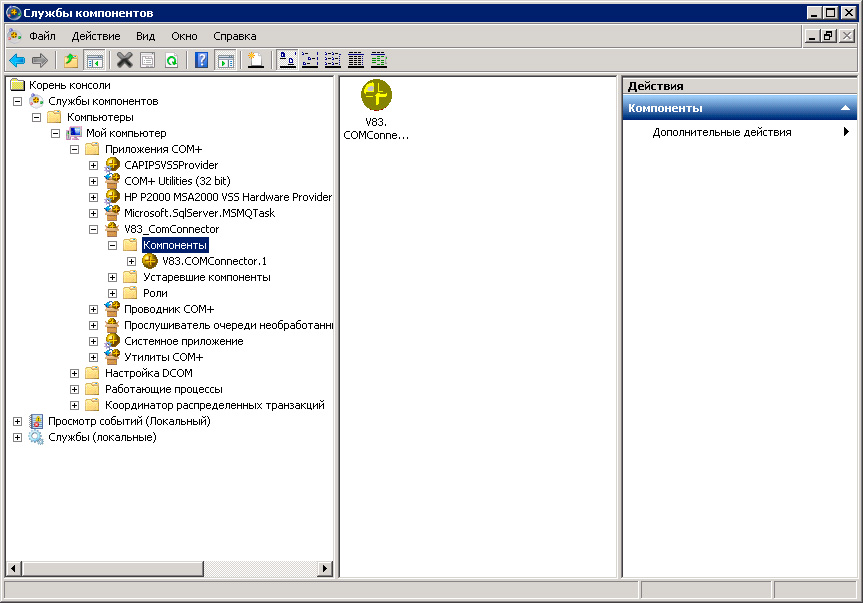863x603 pixels.
Task: Expand the Устаревшие компоненты folder
Action: tap(112, 277)
